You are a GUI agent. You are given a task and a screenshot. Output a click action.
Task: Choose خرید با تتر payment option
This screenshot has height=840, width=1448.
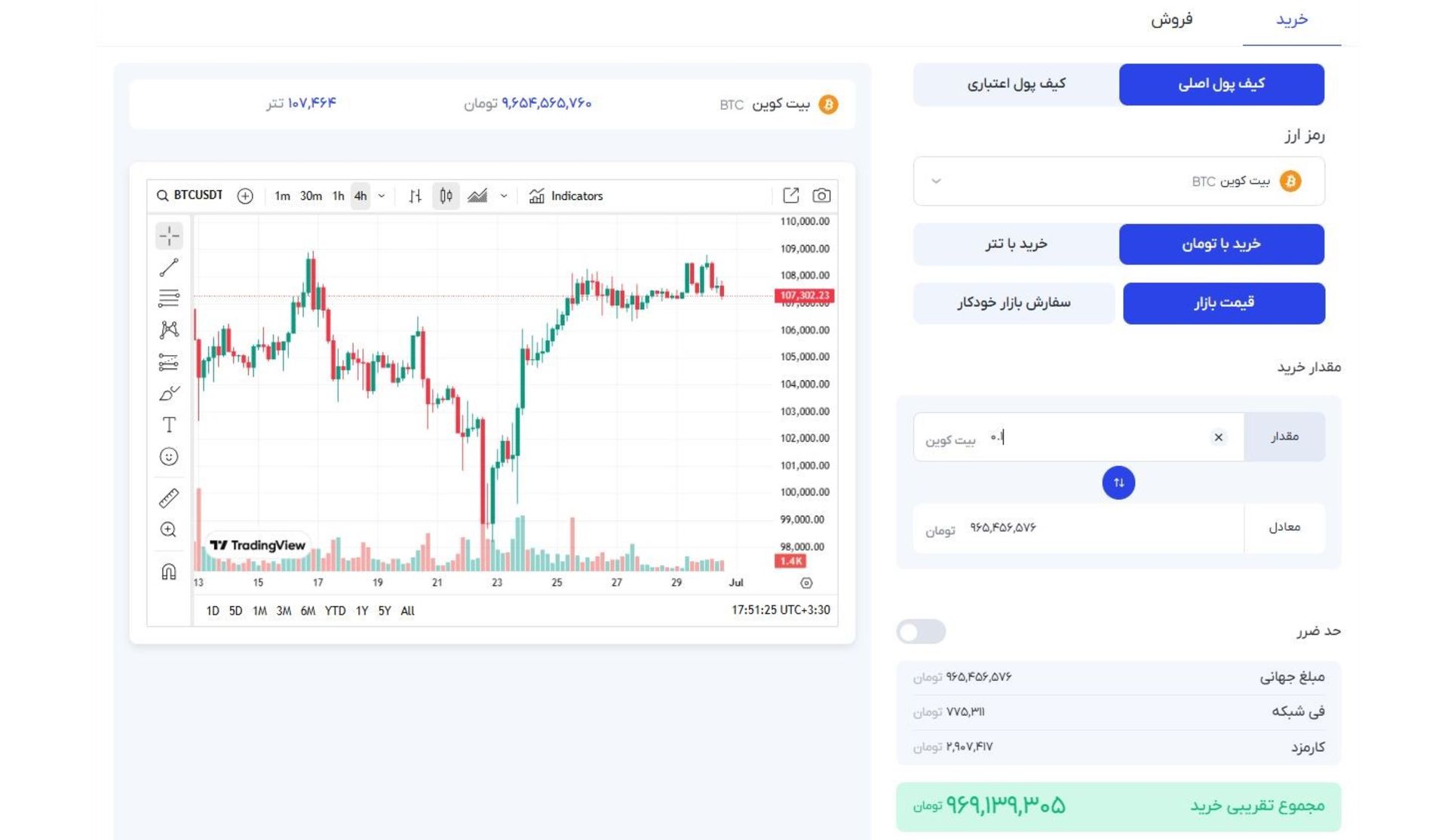[1015, 244]
